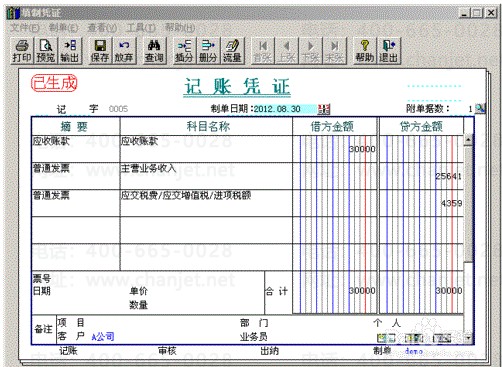Click the 打印 print toolbar icon
Image resolution: width=502 pixels, height=367 pixels.
pyautogui.click(x=22, y=51)
